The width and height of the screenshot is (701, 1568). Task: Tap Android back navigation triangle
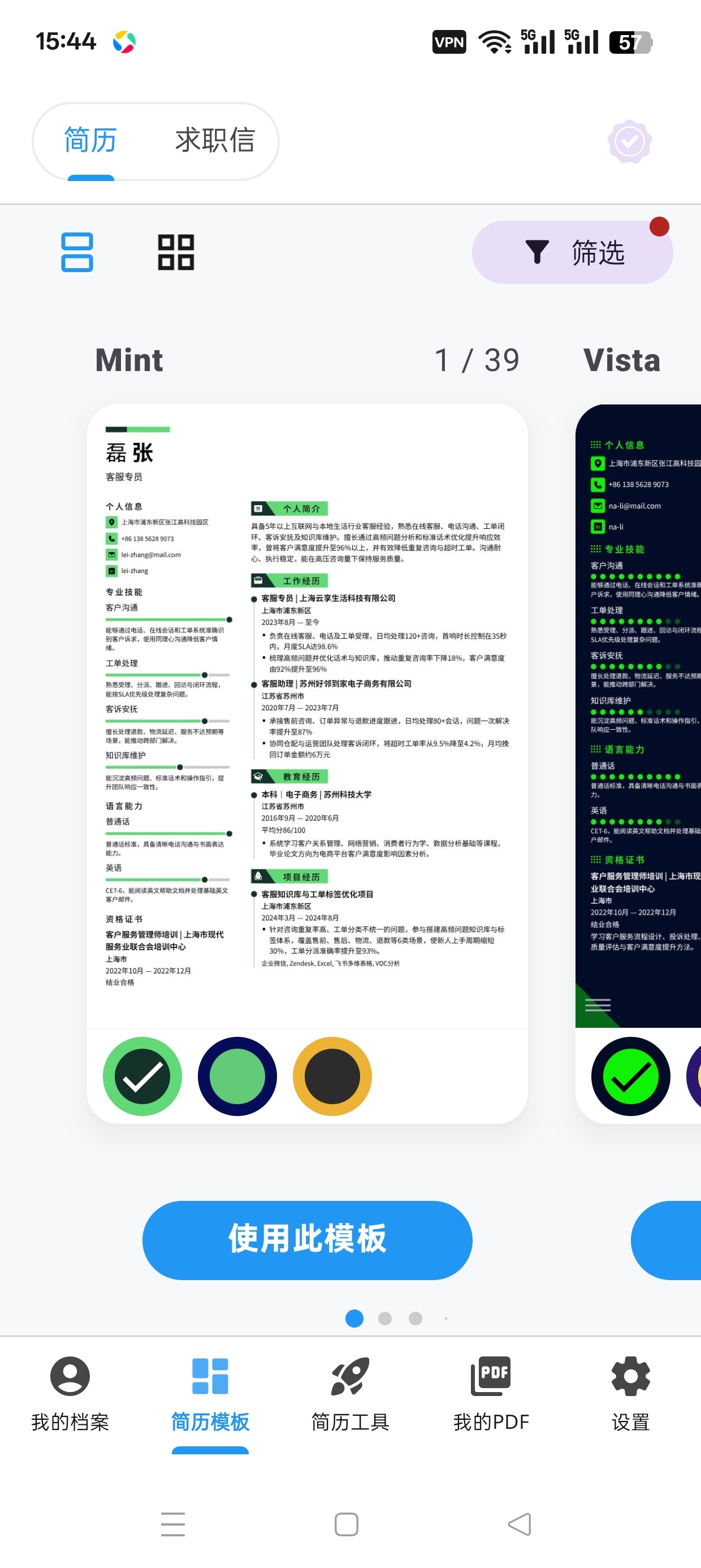tap(519, 1524)
